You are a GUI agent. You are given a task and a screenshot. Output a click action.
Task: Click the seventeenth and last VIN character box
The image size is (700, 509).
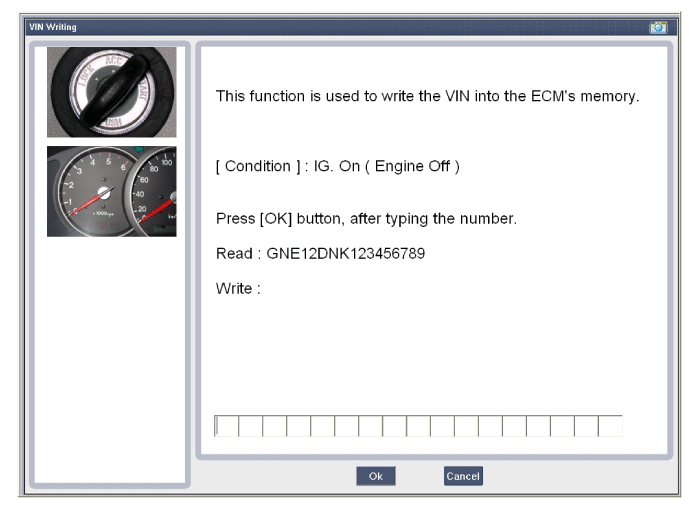point(610,426)
